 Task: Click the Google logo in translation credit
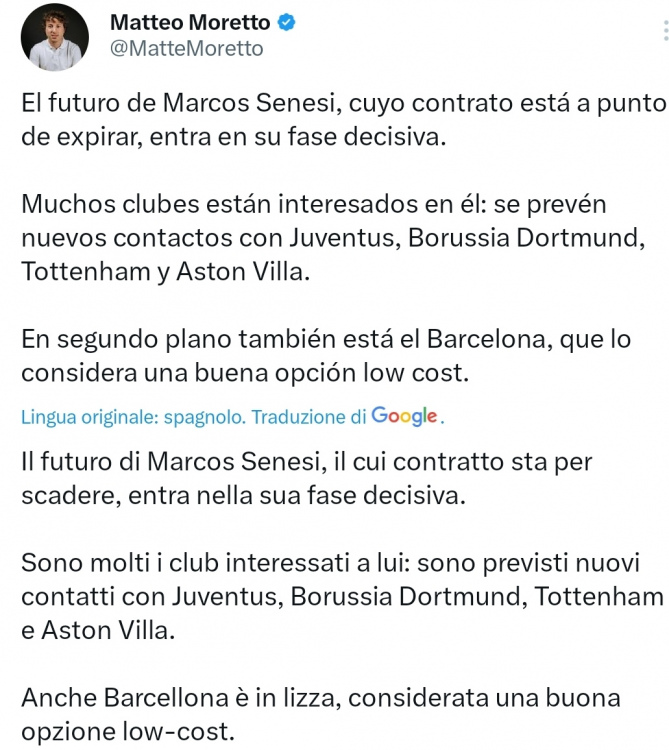(x=405, y=416)
